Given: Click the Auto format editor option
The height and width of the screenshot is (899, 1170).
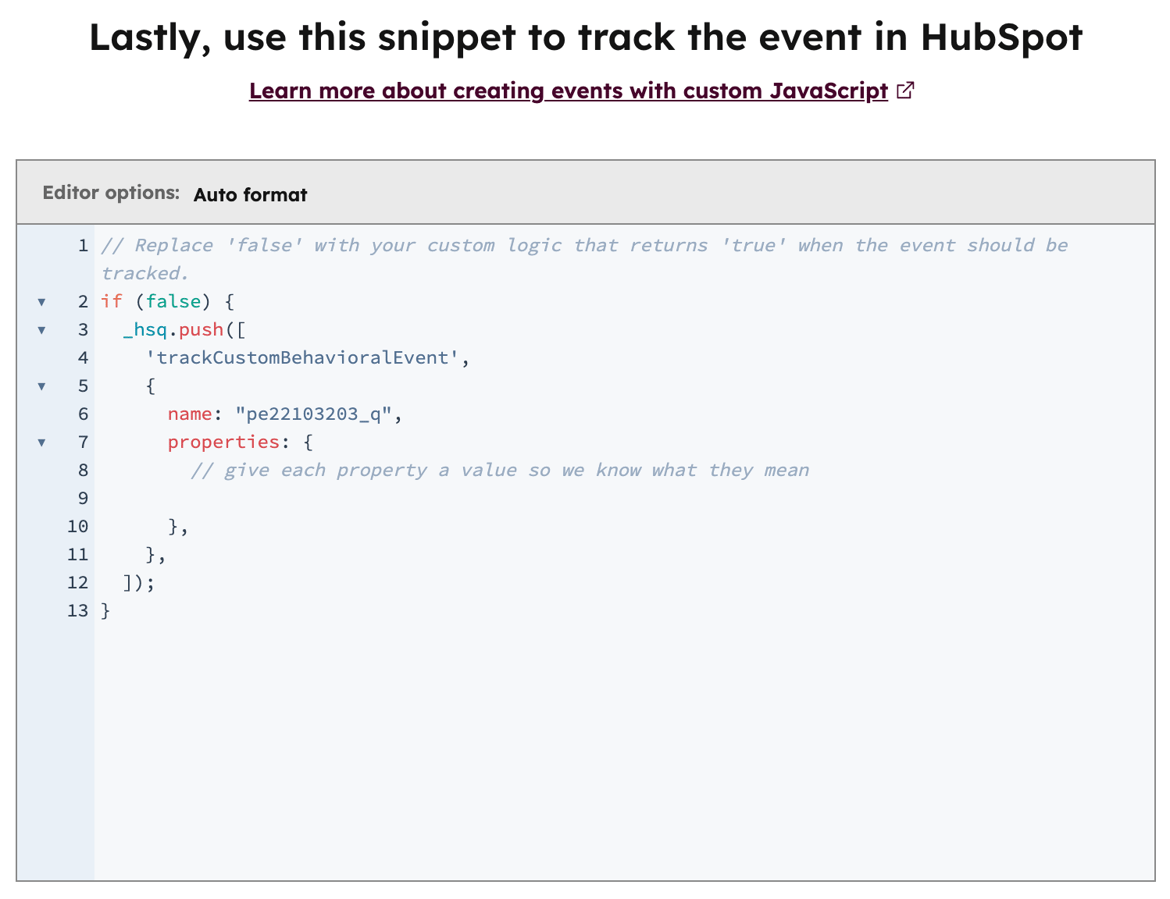Looking at the screenshot, I should [x=250, y=195].
